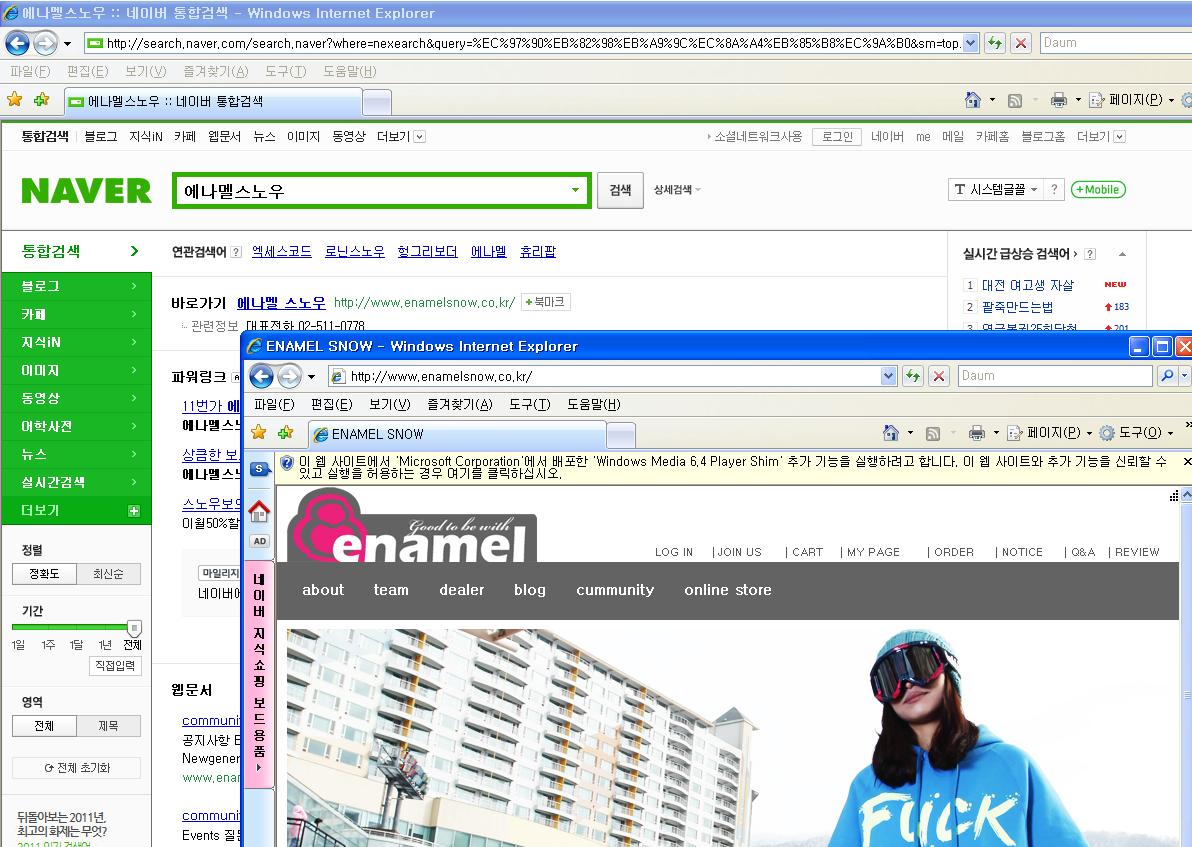This screenshot has height=847, width=1192.
Task: Click period slider handle at 전체
Action: pyautogui.click(x=134, y=628)
